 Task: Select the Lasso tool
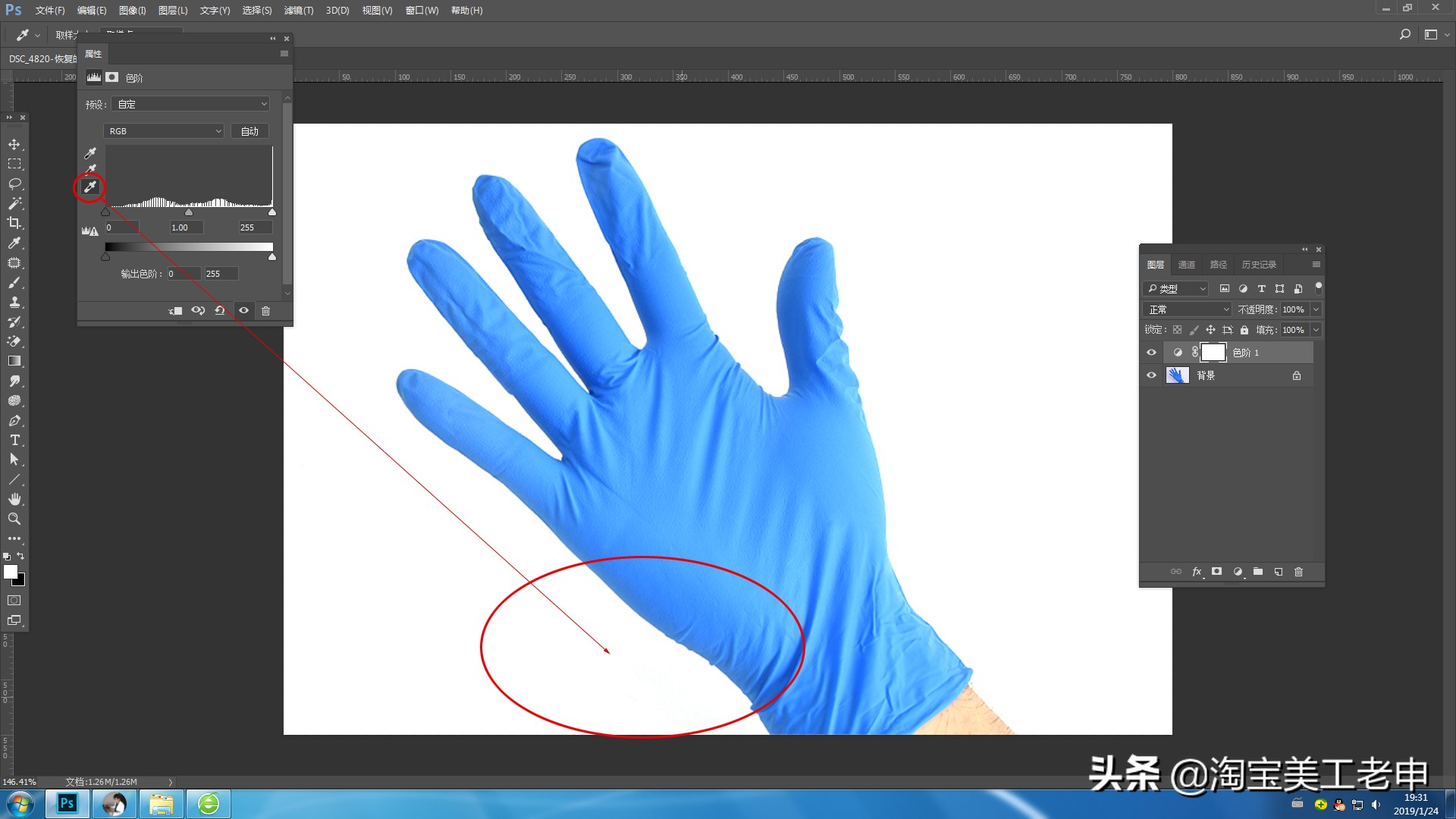click(x=14, y=184)
